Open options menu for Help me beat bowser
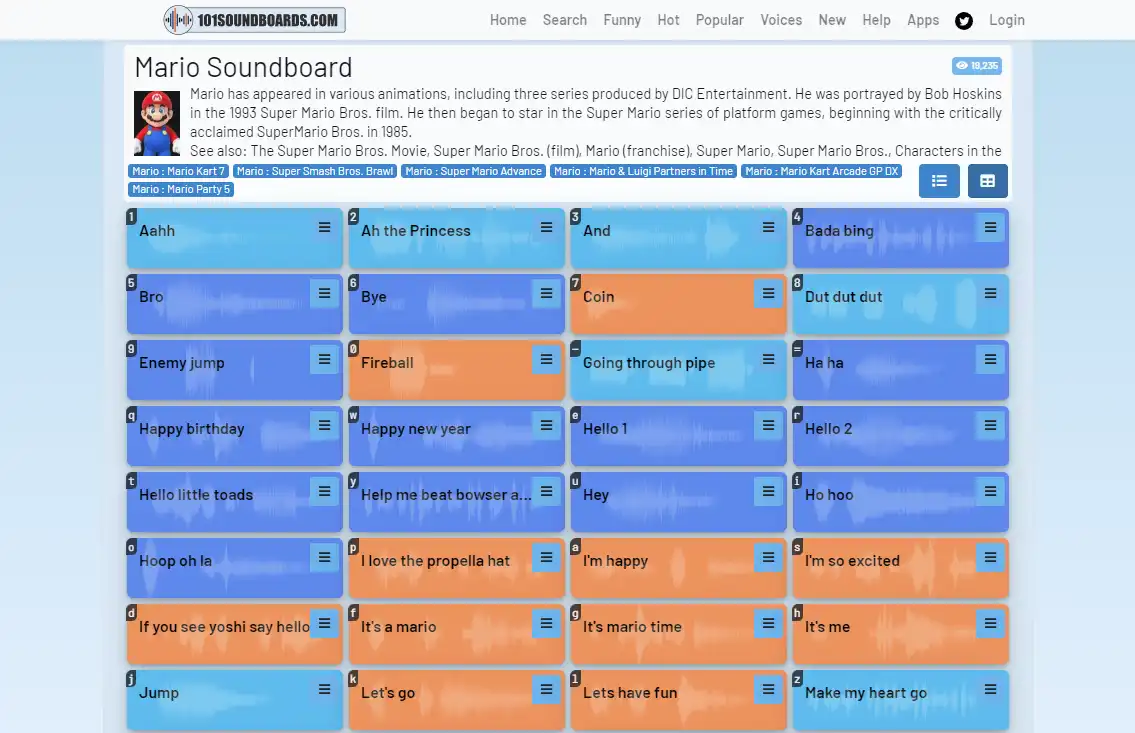1135x733 pixels. pyautogui.click(x=547, y=491)
